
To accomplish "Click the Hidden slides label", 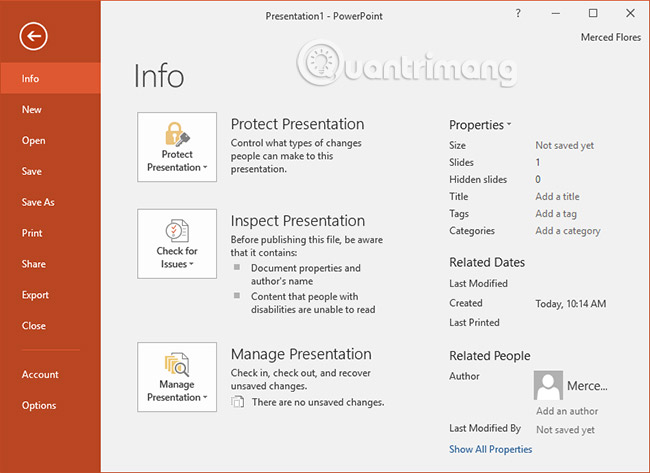I will point(478,179).
